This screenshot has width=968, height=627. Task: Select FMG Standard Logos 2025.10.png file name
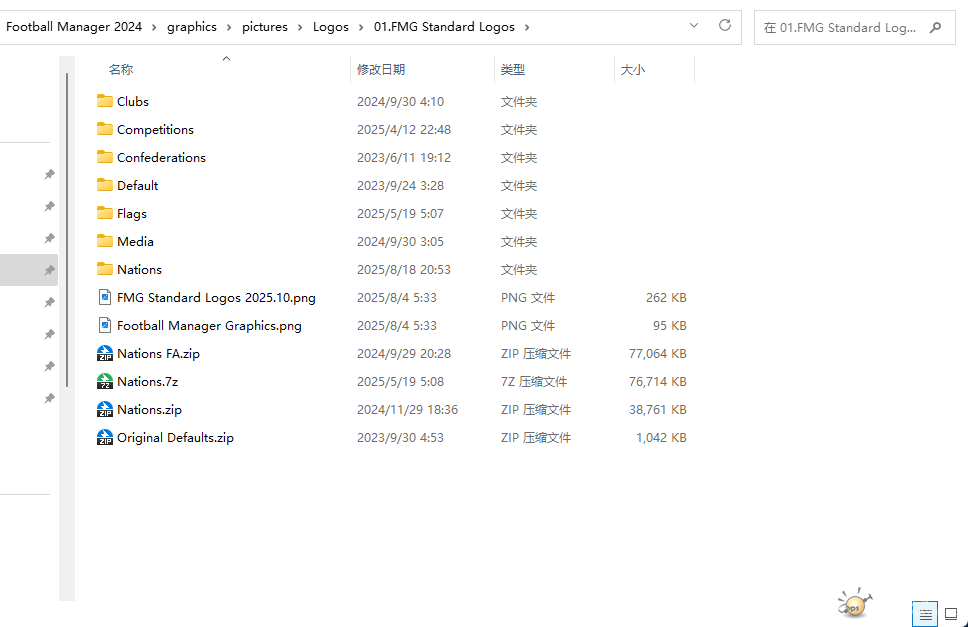click(216, 297)
